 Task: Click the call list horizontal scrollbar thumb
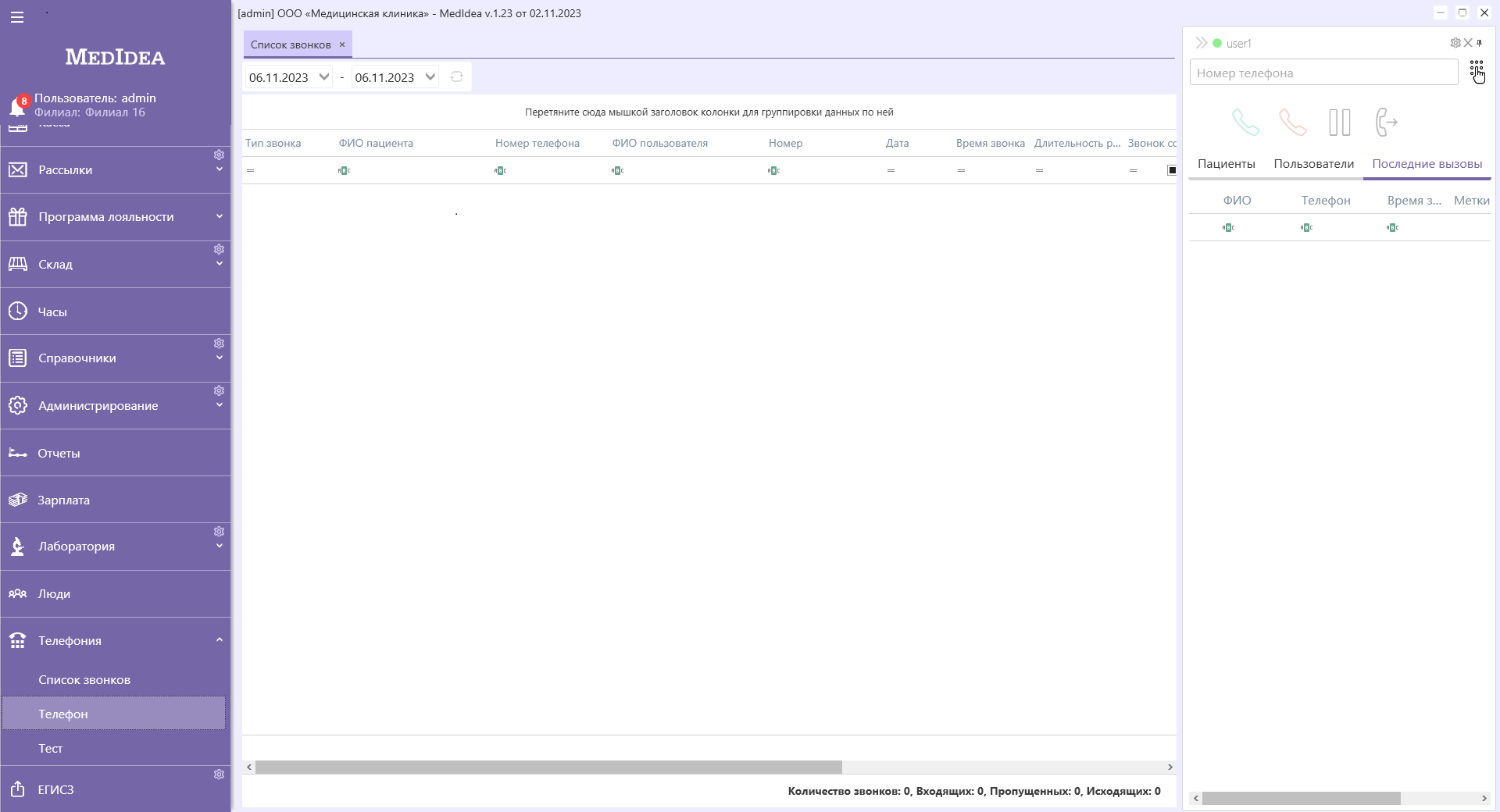coord(548,767)
